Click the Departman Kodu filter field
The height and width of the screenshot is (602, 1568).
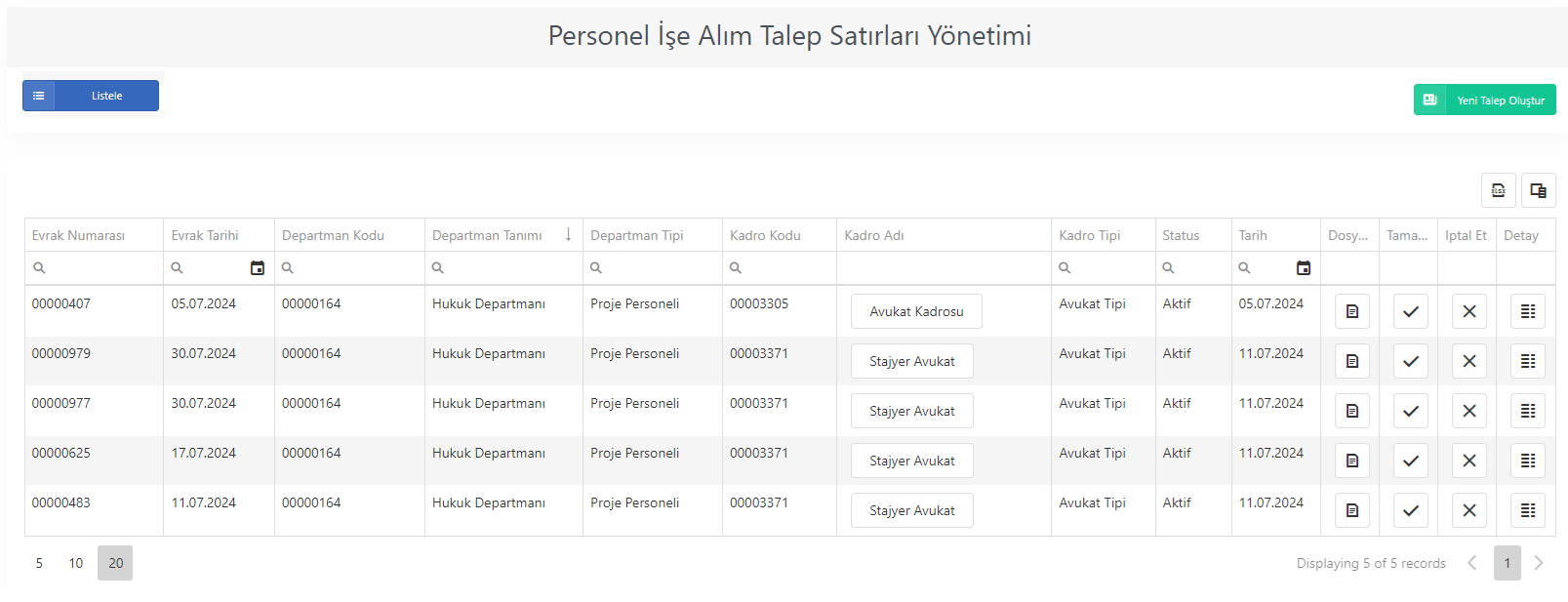(349, 268)
